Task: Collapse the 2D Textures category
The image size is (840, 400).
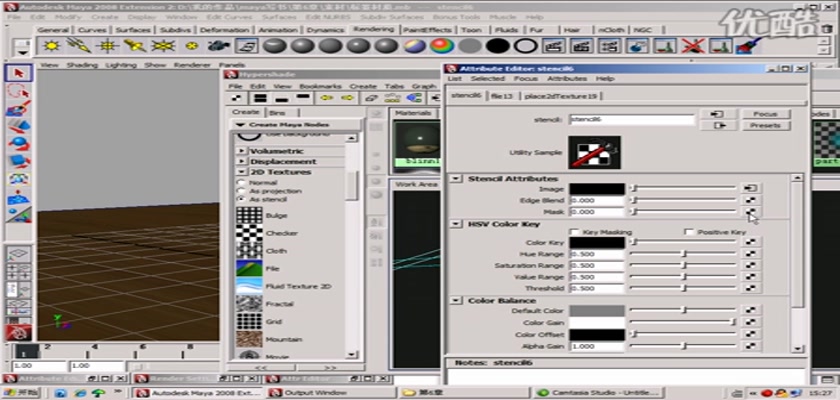Action: pyautogui.click(x=242, y=172)
